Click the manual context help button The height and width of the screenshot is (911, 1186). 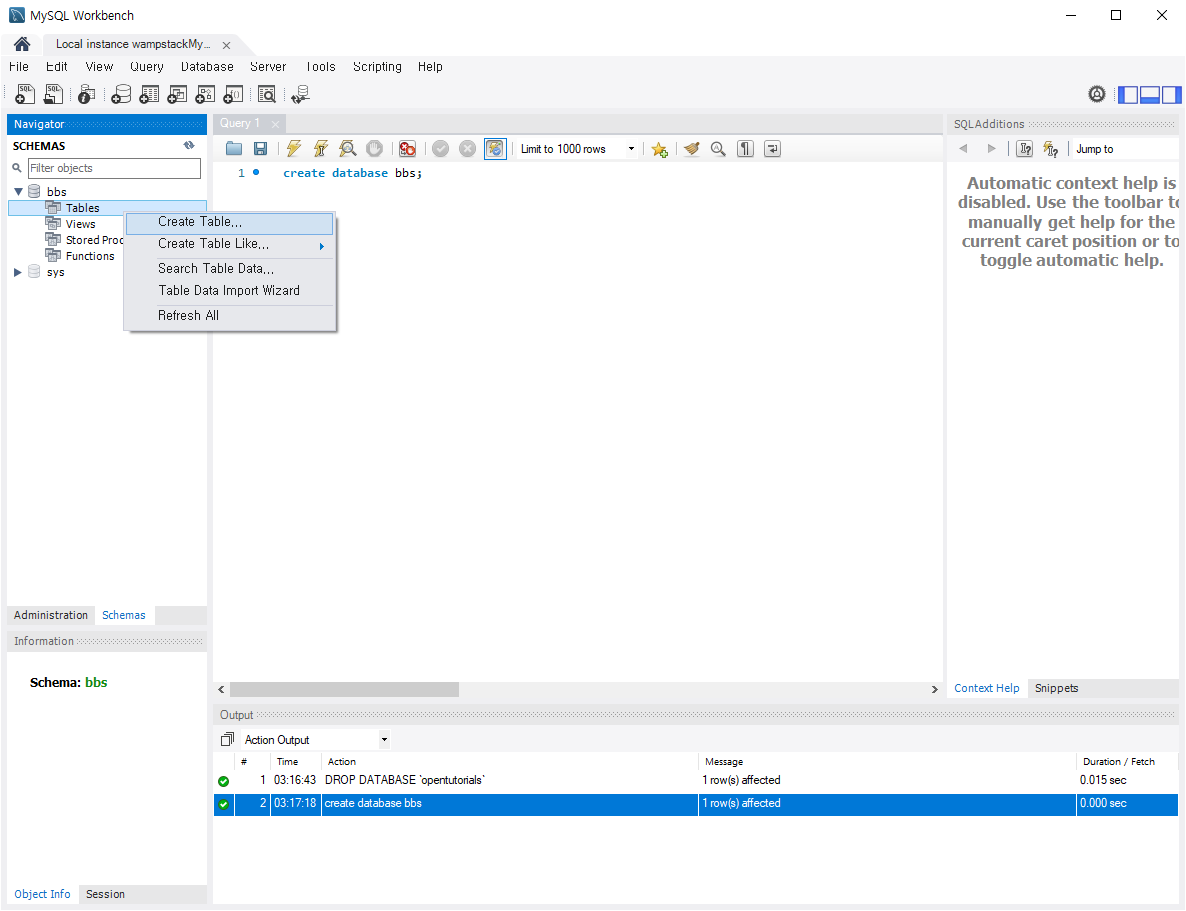(1025, 149)
